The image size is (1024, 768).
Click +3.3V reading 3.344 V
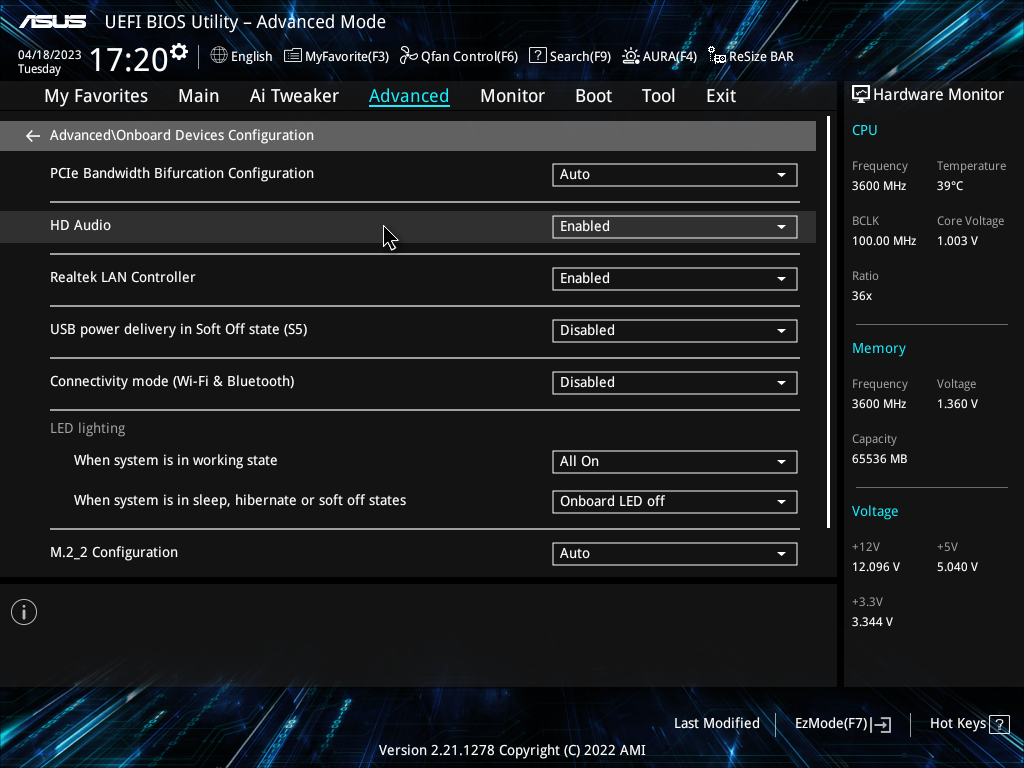[x=872, y=622]
